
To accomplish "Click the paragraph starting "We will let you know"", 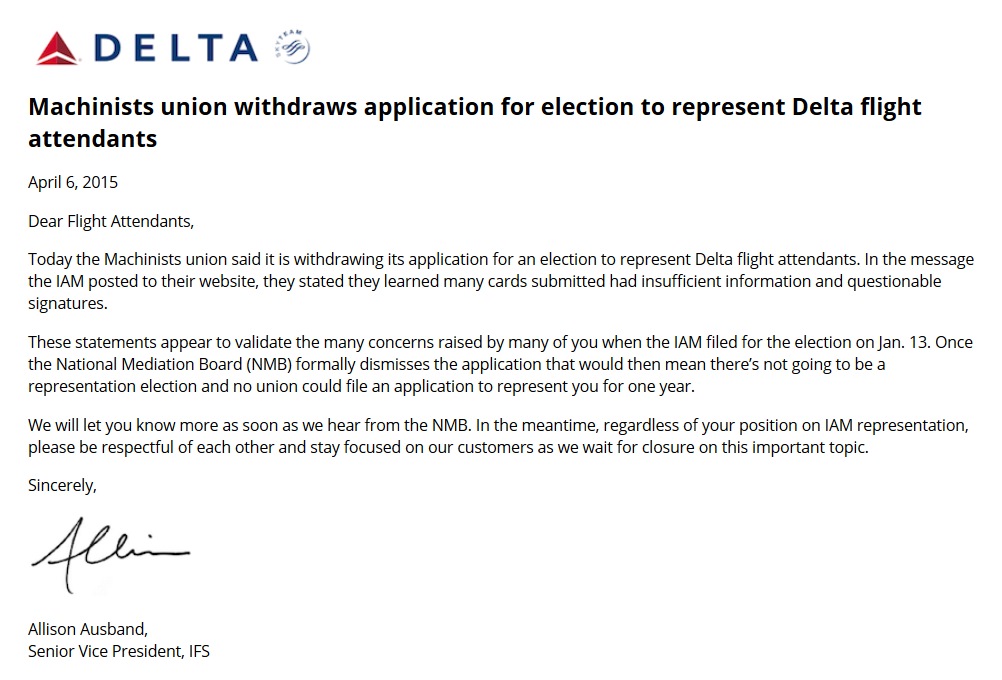I will pos(500,437).
